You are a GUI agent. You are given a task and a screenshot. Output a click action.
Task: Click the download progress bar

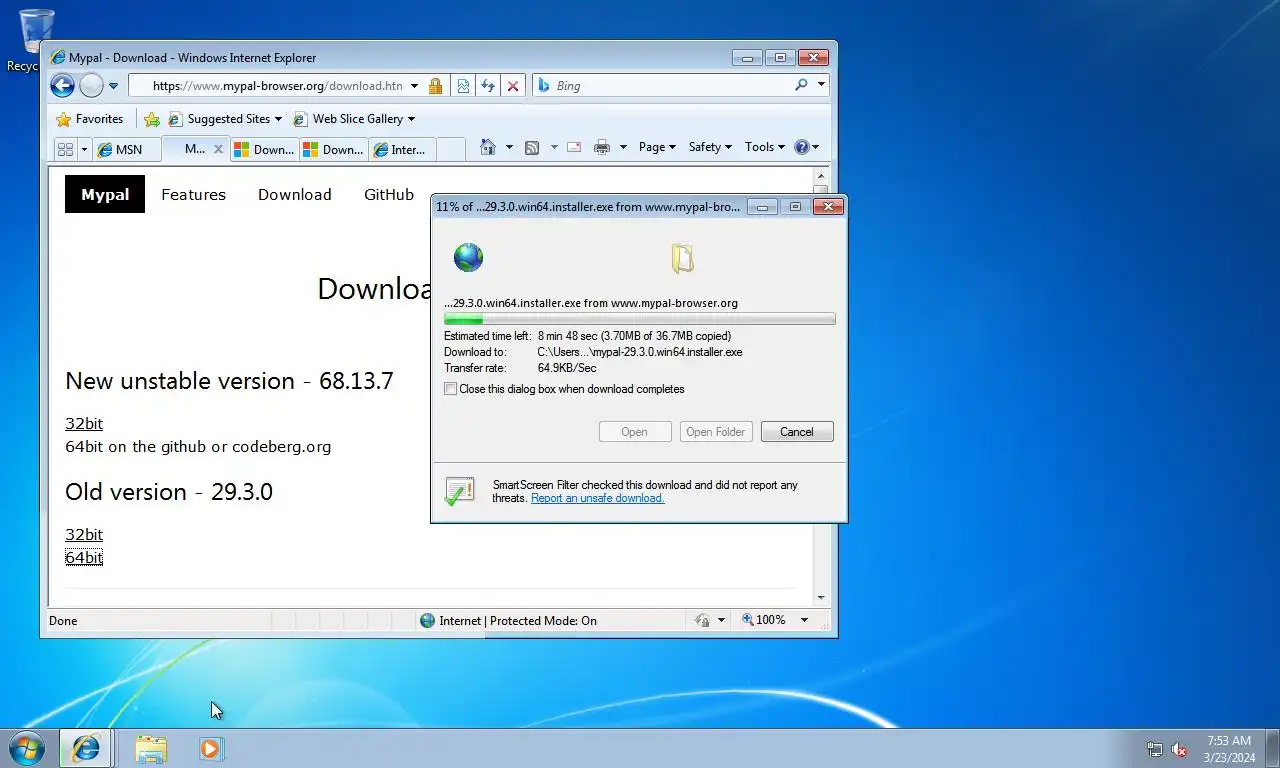coord(640,319)
